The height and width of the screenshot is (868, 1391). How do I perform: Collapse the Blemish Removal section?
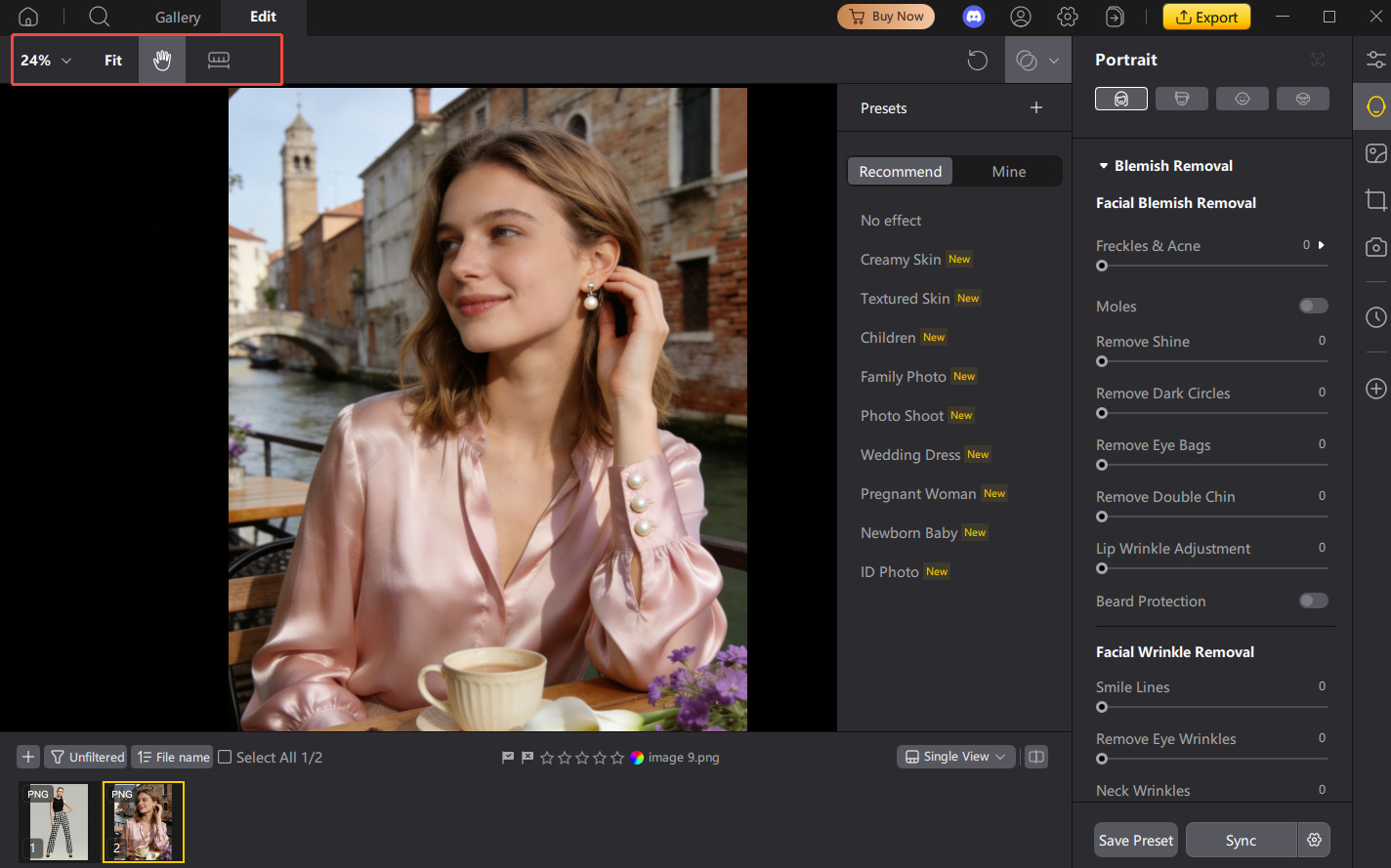(1105, 165)
